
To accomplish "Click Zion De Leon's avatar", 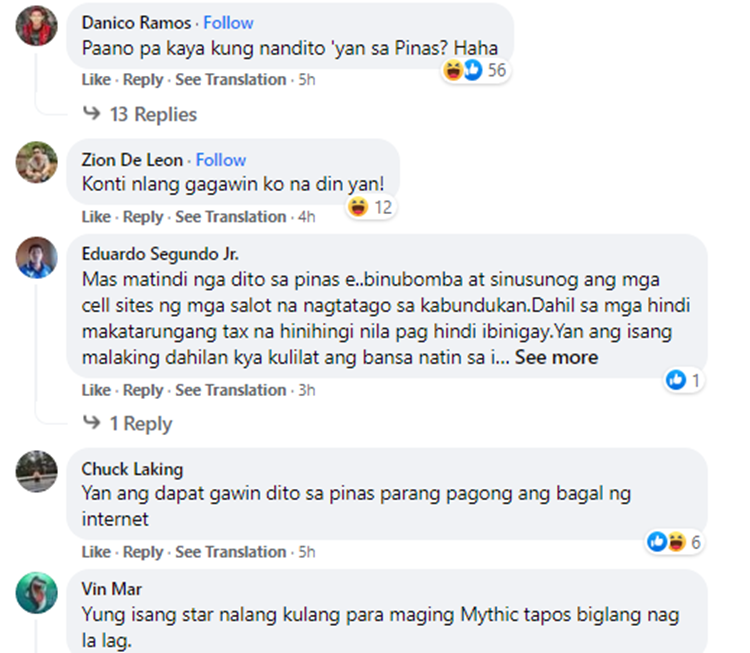I will [37, 162].
